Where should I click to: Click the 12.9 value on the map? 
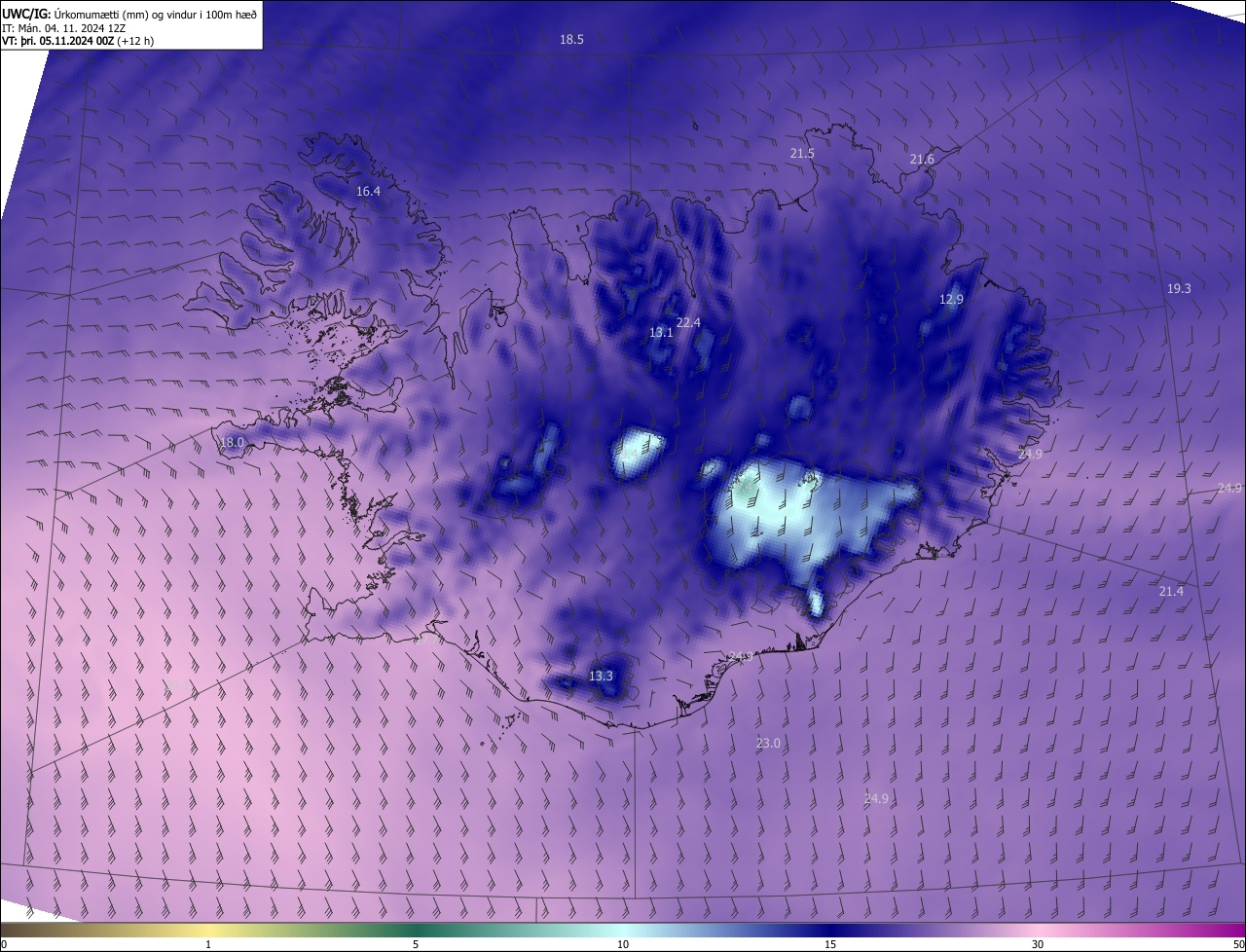[951, 300]
